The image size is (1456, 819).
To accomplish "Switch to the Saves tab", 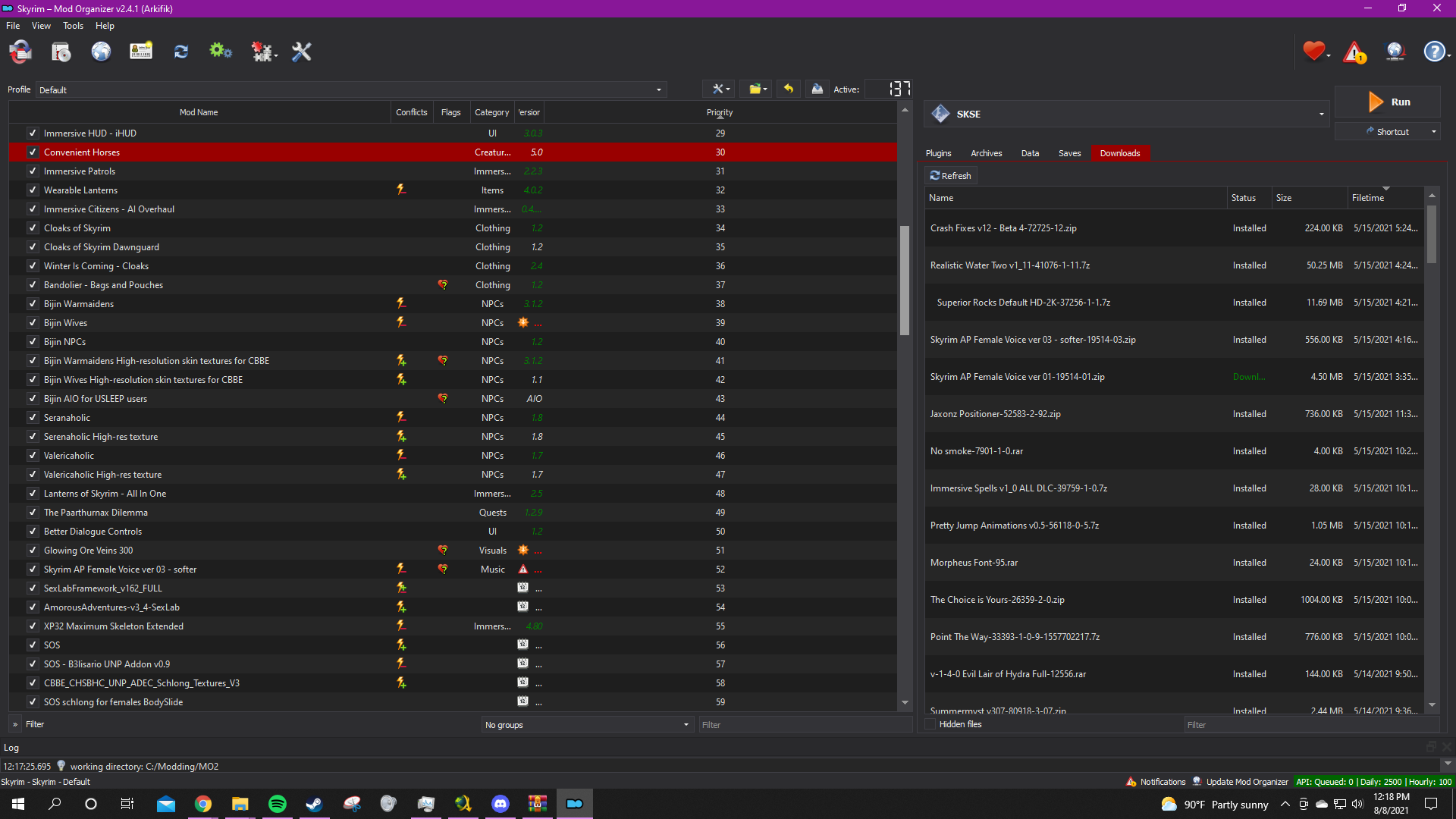I will pyautogui.click(x=1069, y=153).
